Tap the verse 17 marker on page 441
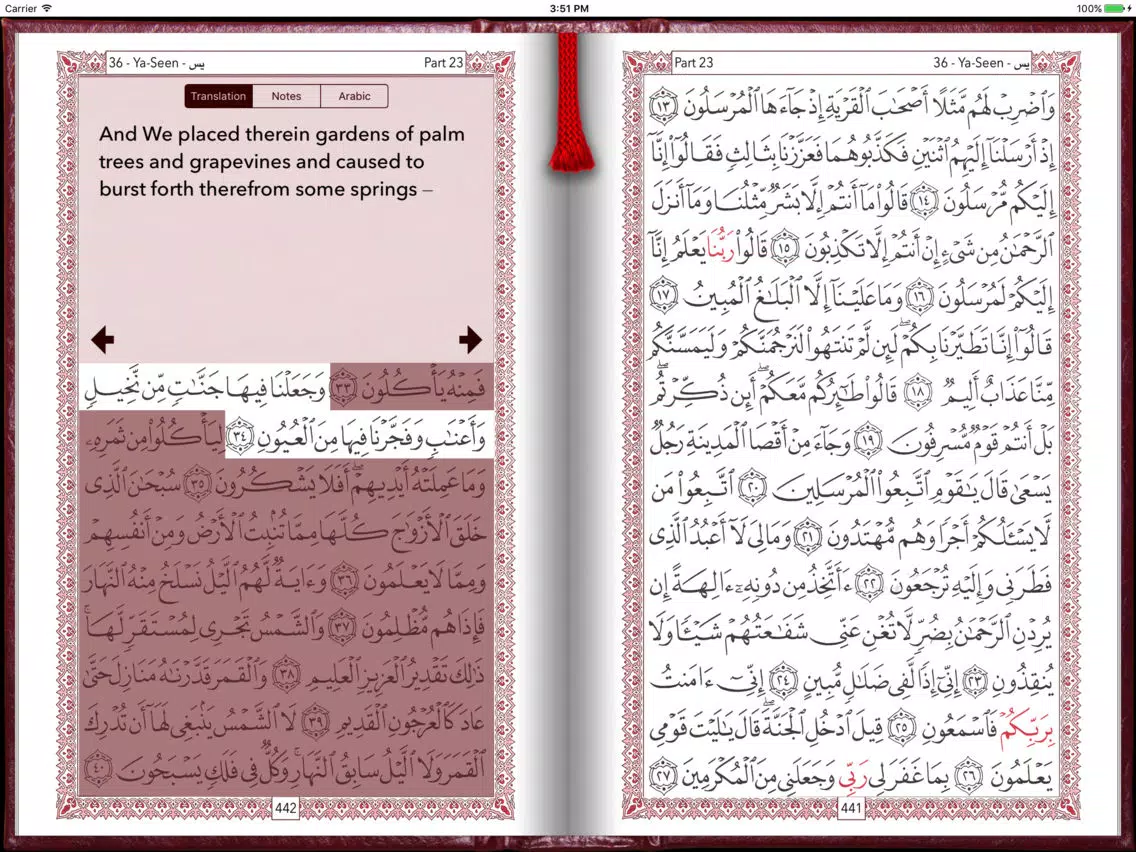 (x=663, y=296)
